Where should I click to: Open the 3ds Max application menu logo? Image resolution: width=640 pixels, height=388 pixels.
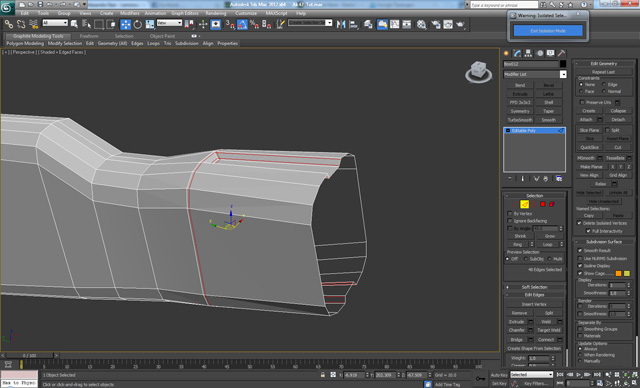point(7,7)
